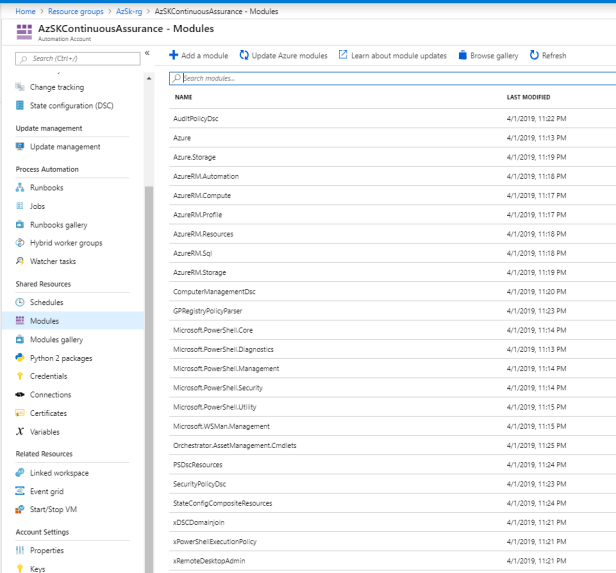The height and width of the screenshot is (573, 616).
Task: Open Runbooks from the sidebar
Action: click(46, 188)
